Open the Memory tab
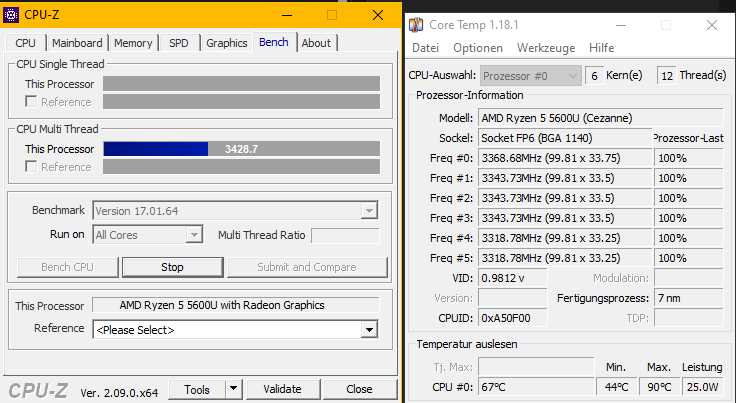This screenshot has width=736, height=403. click(133, 43)
